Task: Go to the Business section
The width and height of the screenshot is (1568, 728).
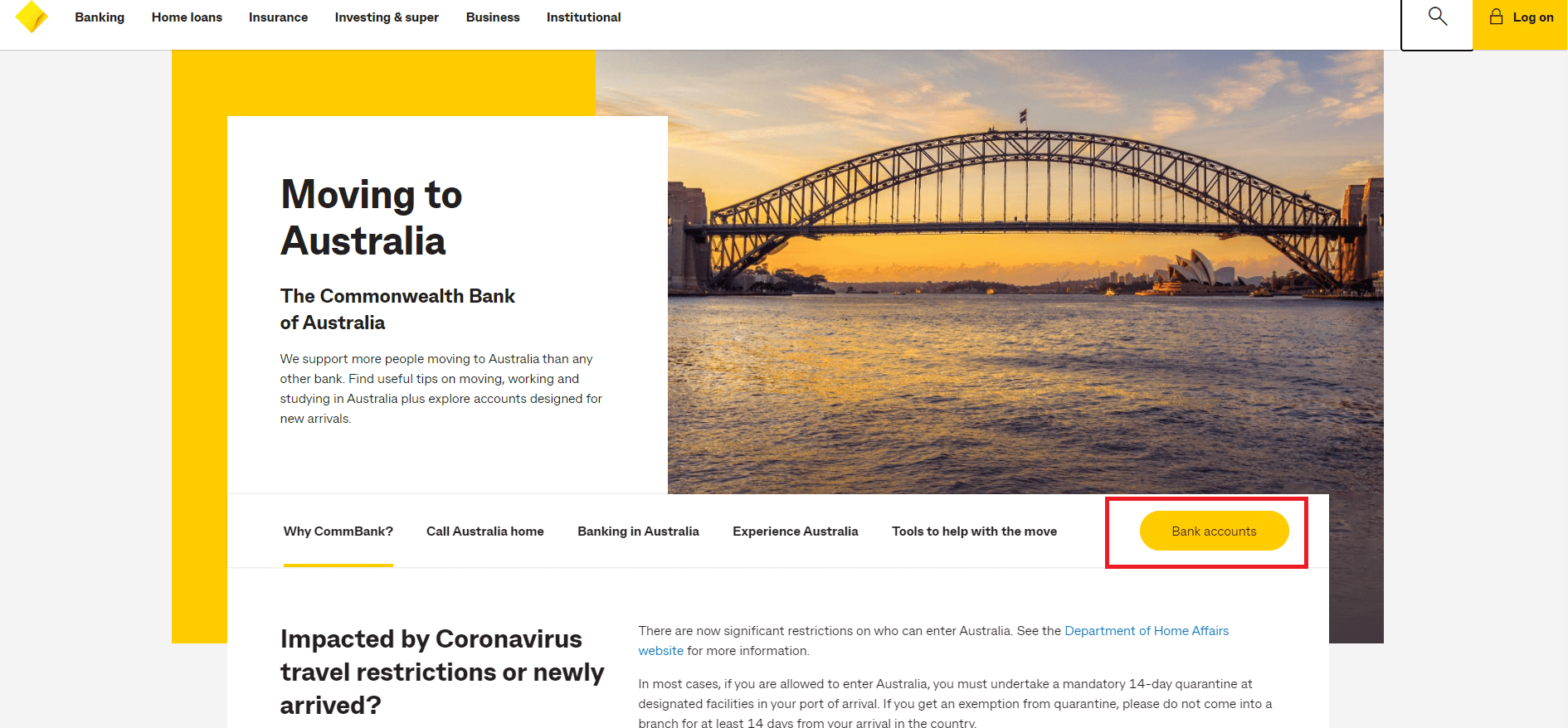Action: 493,17
